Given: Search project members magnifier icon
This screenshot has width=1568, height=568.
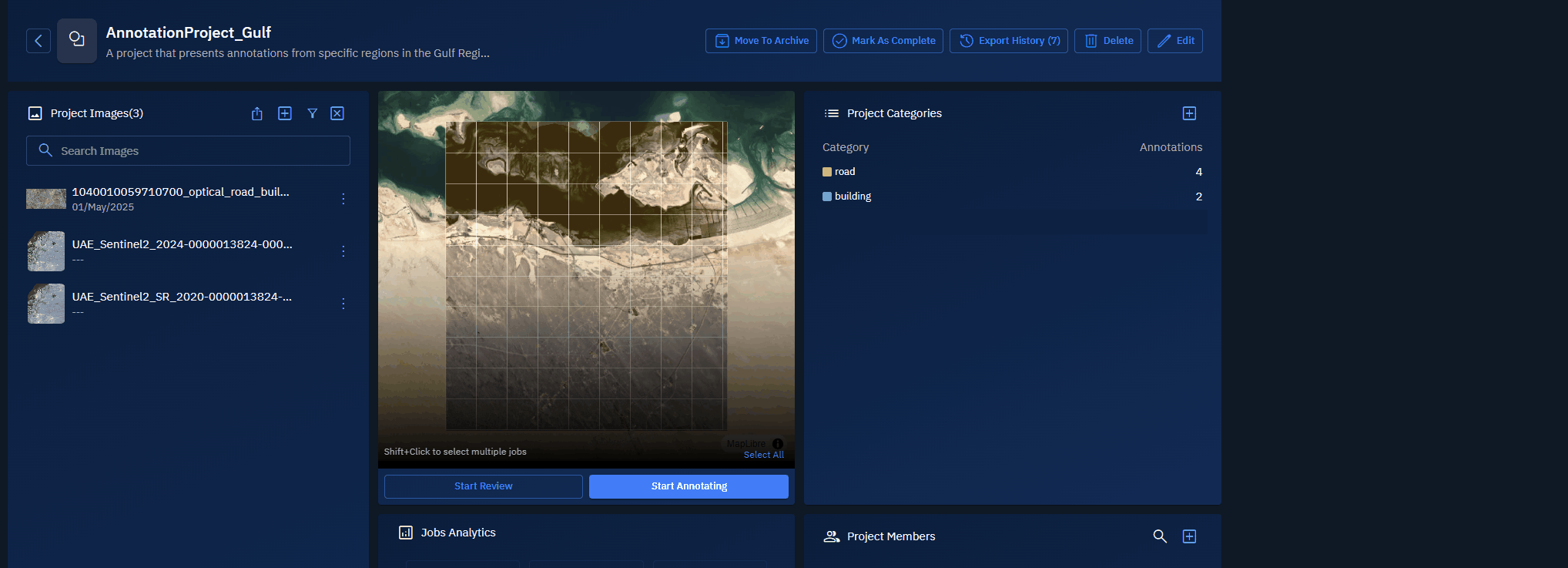Looking at the screenshot, I should pos(1160,536).
